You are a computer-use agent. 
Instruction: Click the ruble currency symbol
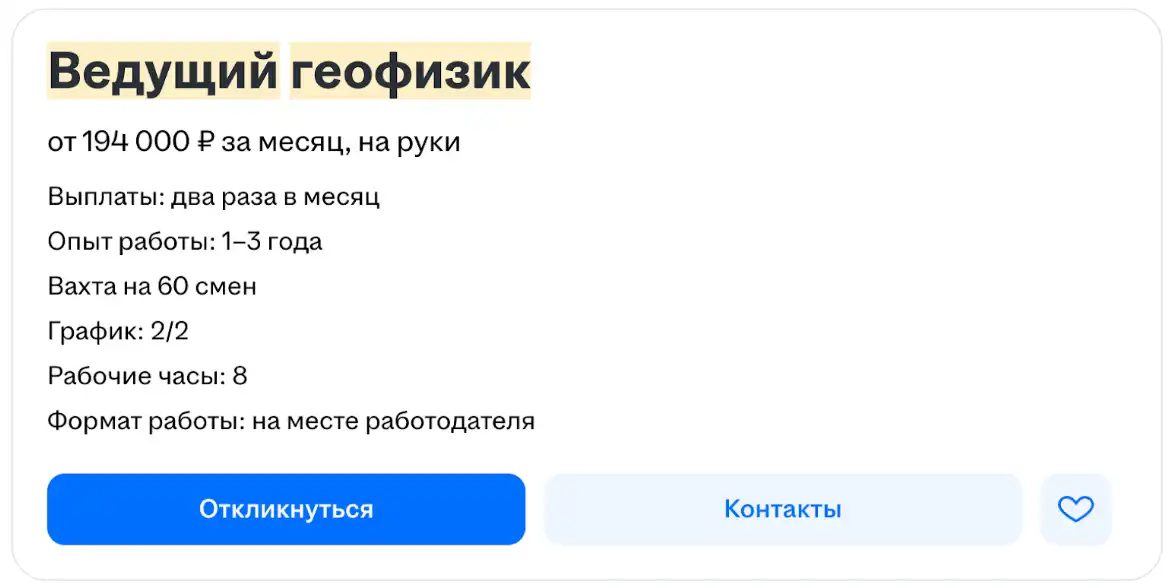click(x=205, y=142)
